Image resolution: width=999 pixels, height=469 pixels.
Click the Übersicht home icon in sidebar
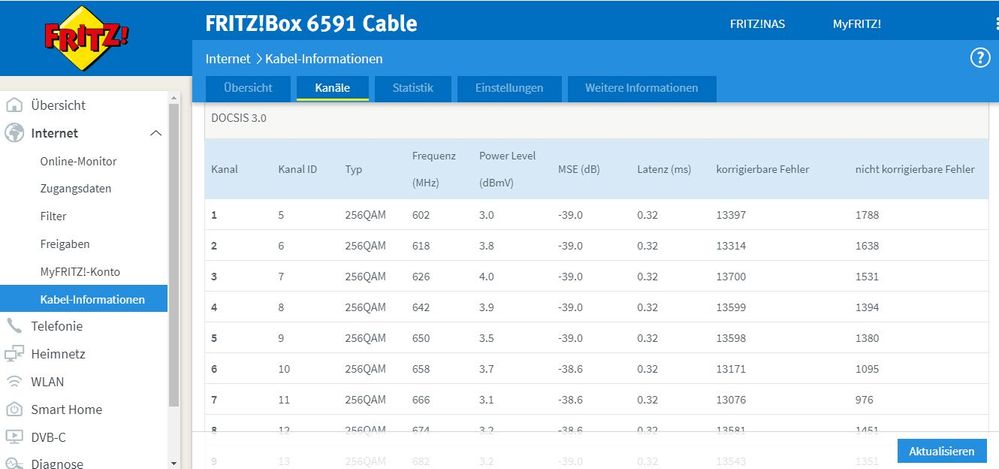click(14, 105)
